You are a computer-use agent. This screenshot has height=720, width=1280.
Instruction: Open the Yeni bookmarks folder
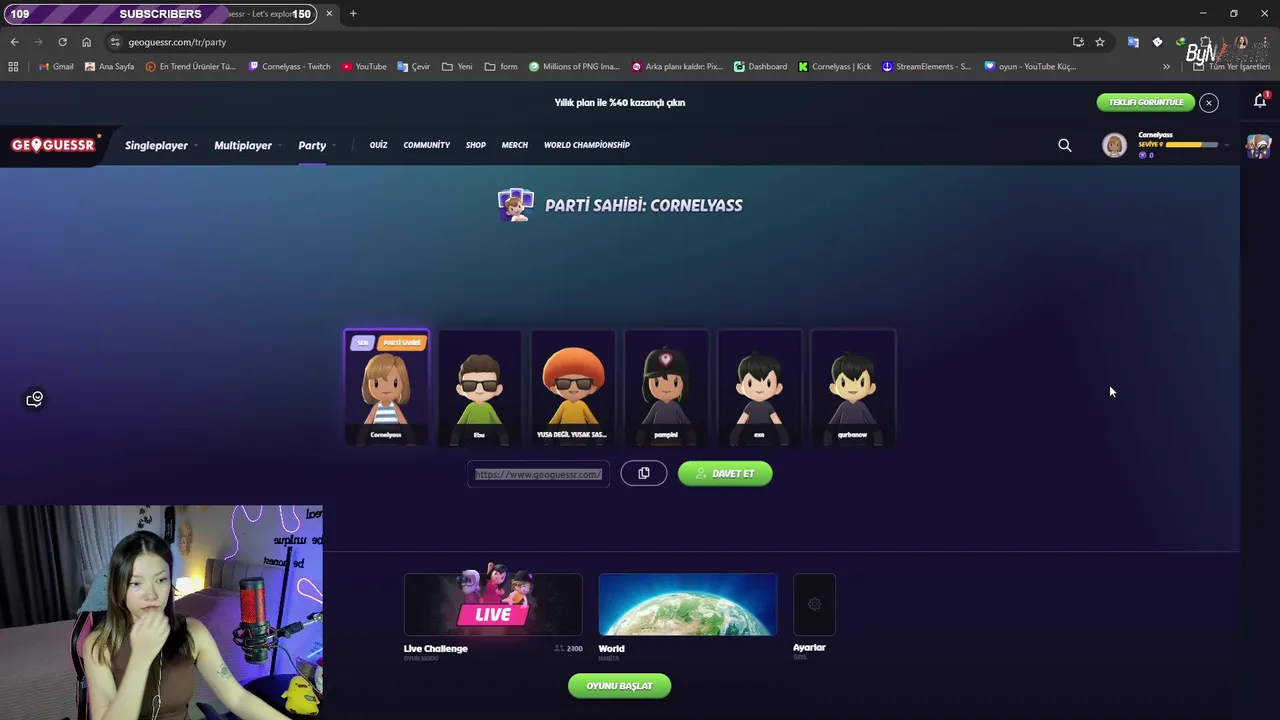point(457,67)
